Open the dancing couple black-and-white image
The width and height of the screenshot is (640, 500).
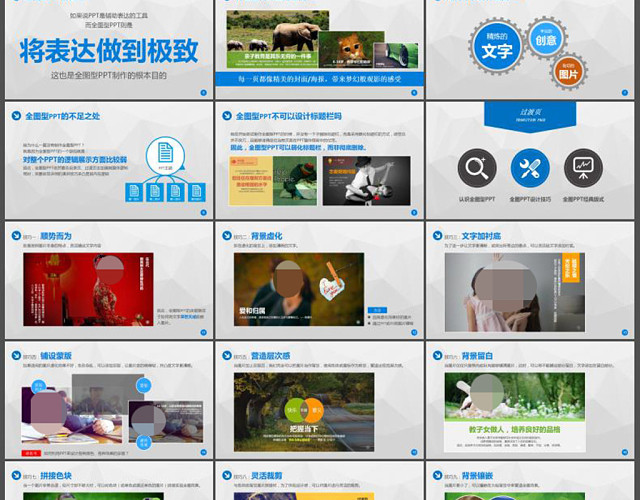point(367,180)
